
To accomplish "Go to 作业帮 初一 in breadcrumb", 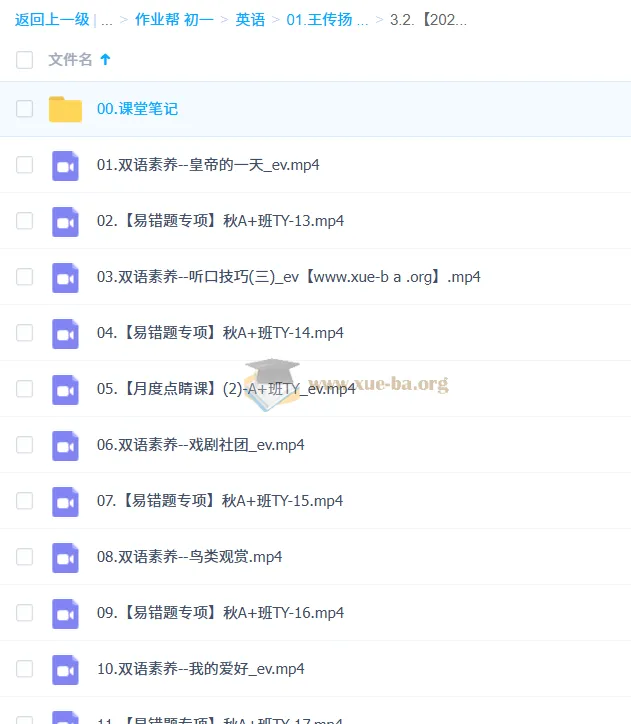I will 174,20.
